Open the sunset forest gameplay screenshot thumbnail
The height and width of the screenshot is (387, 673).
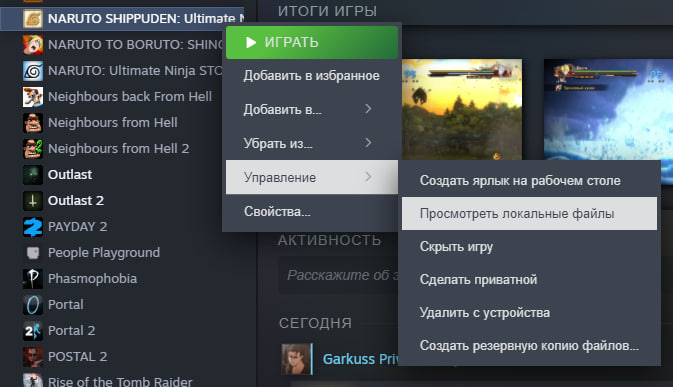click(462, 109)
